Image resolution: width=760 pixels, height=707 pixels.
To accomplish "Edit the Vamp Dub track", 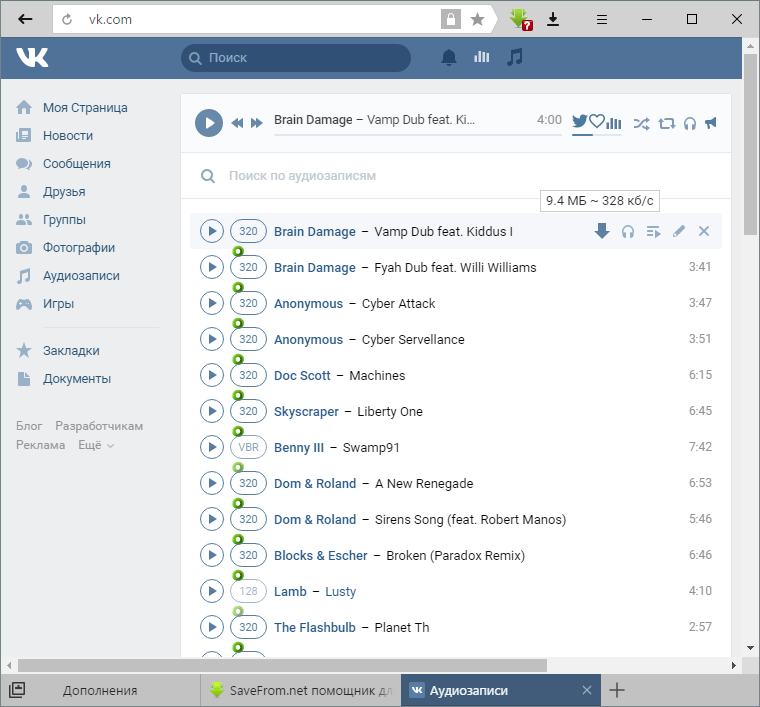I will pos(679,231).
